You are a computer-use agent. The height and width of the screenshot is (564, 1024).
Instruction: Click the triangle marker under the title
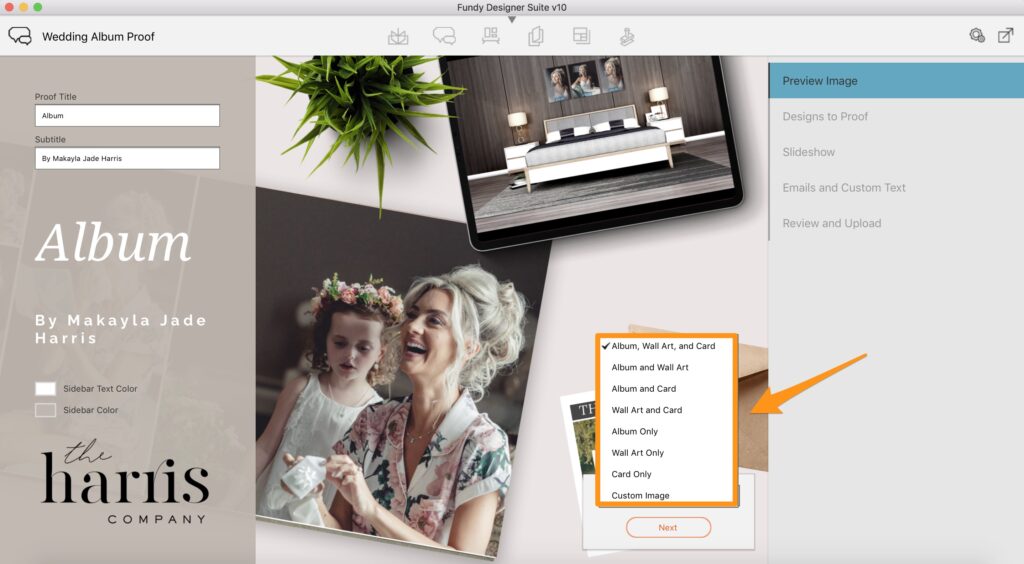pyautogui.click(x=512, y=20)
